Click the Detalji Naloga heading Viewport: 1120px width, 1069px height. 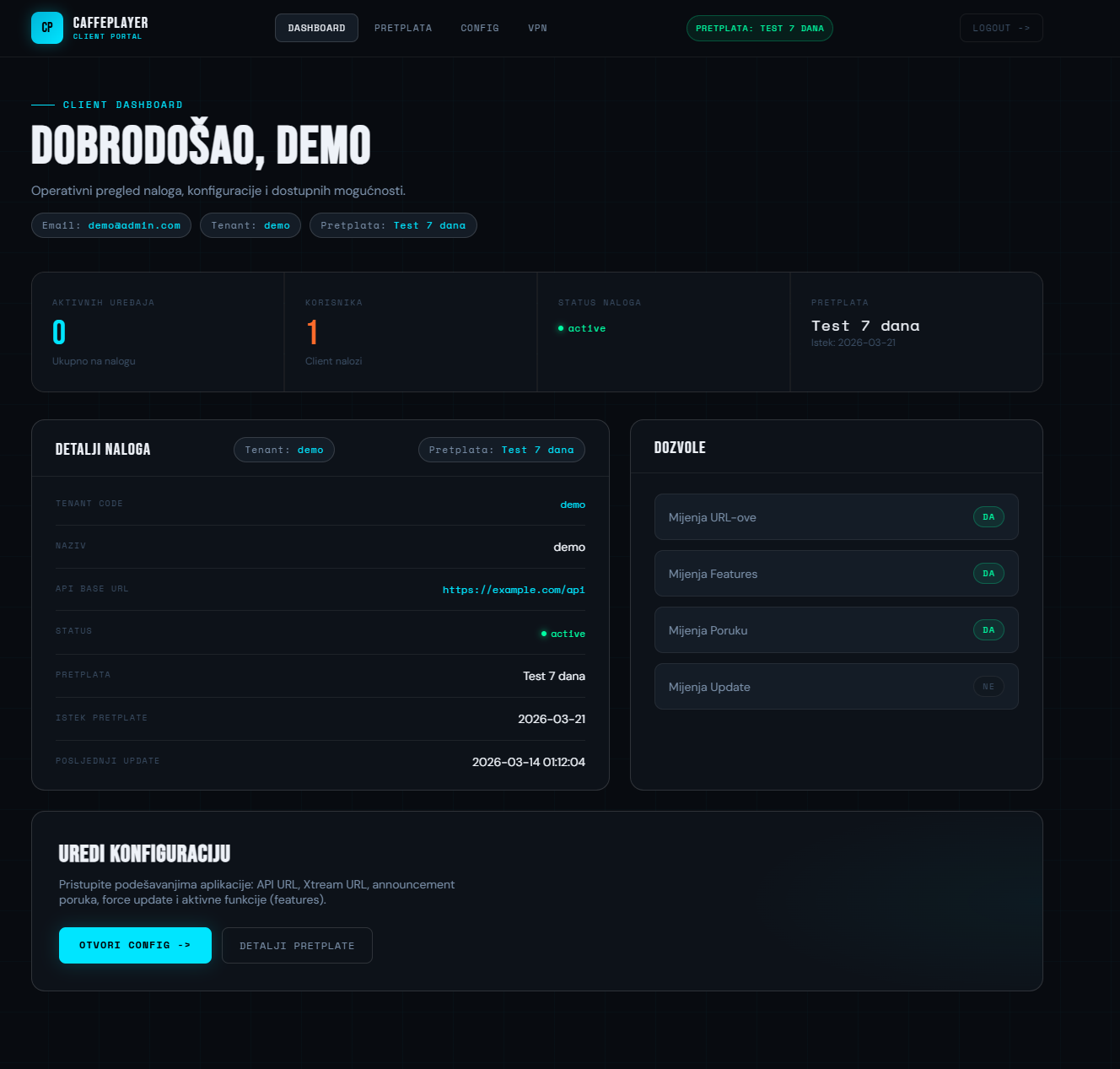(103, 450)
